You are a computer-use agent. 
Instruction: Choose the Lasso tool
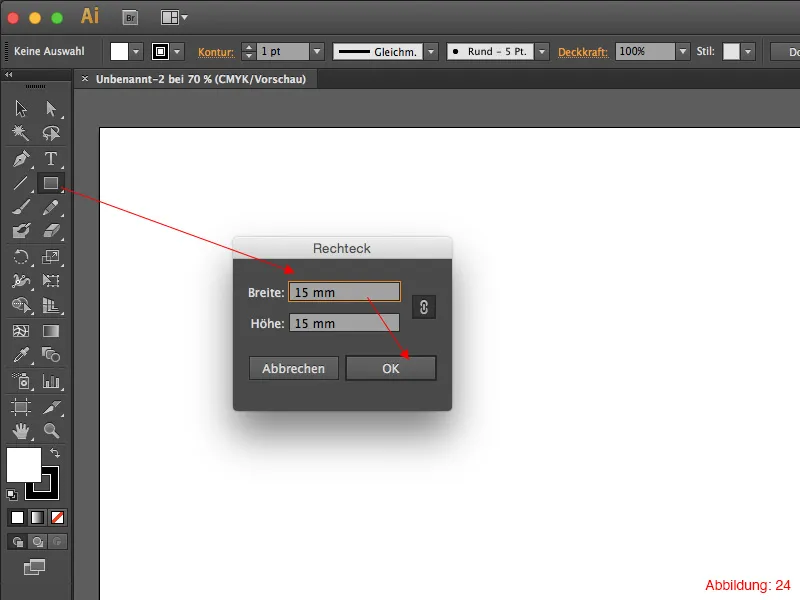click(51, 133)
